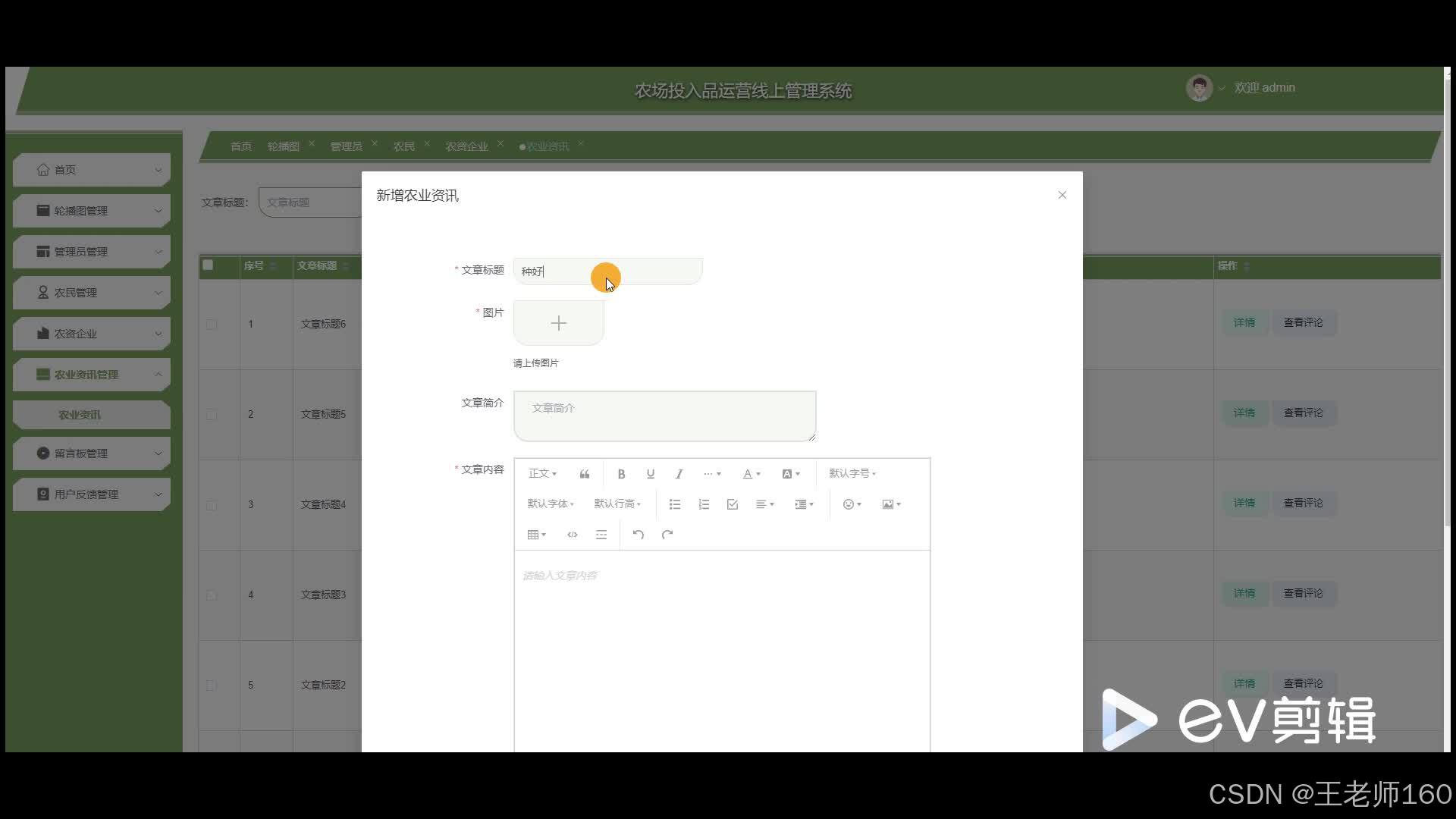Switch to the 农资企业 tab
The height and width of the screenshot is (819, 1456).
466,146
